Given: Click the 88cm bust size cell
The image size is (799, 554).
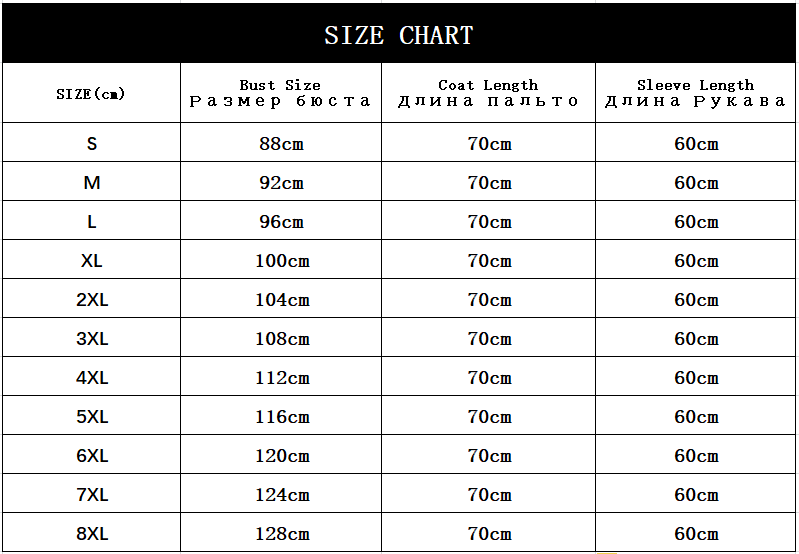Looking at the screenshot, I should pyautogui.click(x=281, y=144).
